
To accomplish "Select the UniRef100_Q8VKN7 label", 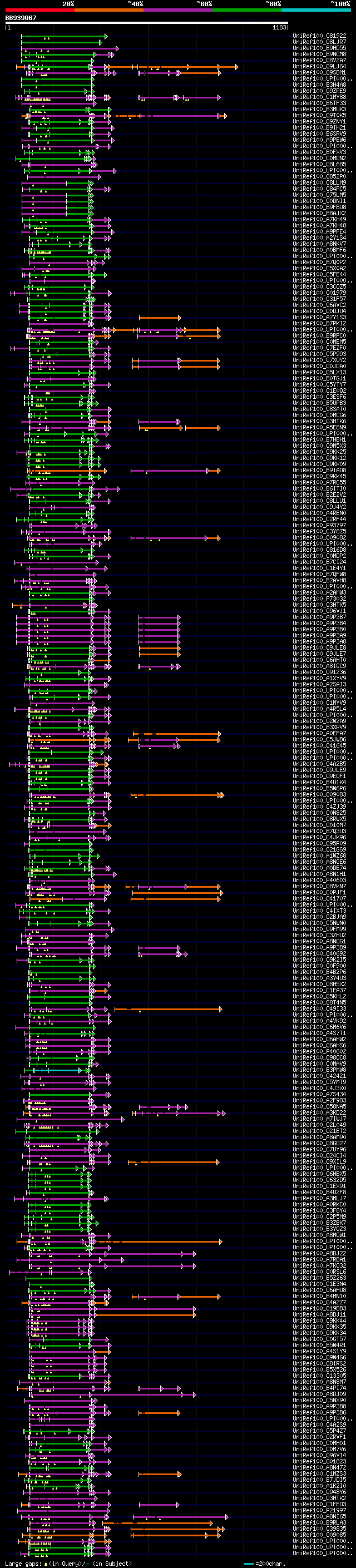I will 319,886.
